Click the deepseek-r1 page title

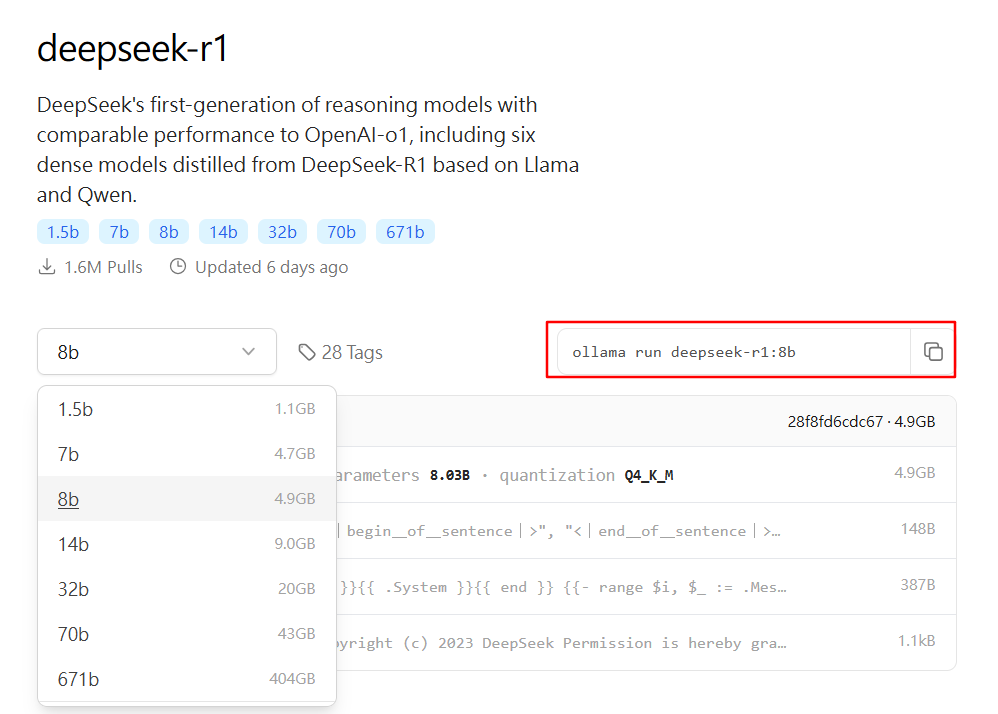(132, 48)
